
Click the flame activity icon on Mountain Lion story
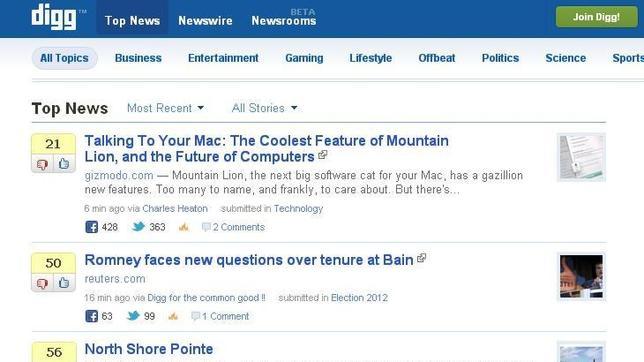click(184, 227)
